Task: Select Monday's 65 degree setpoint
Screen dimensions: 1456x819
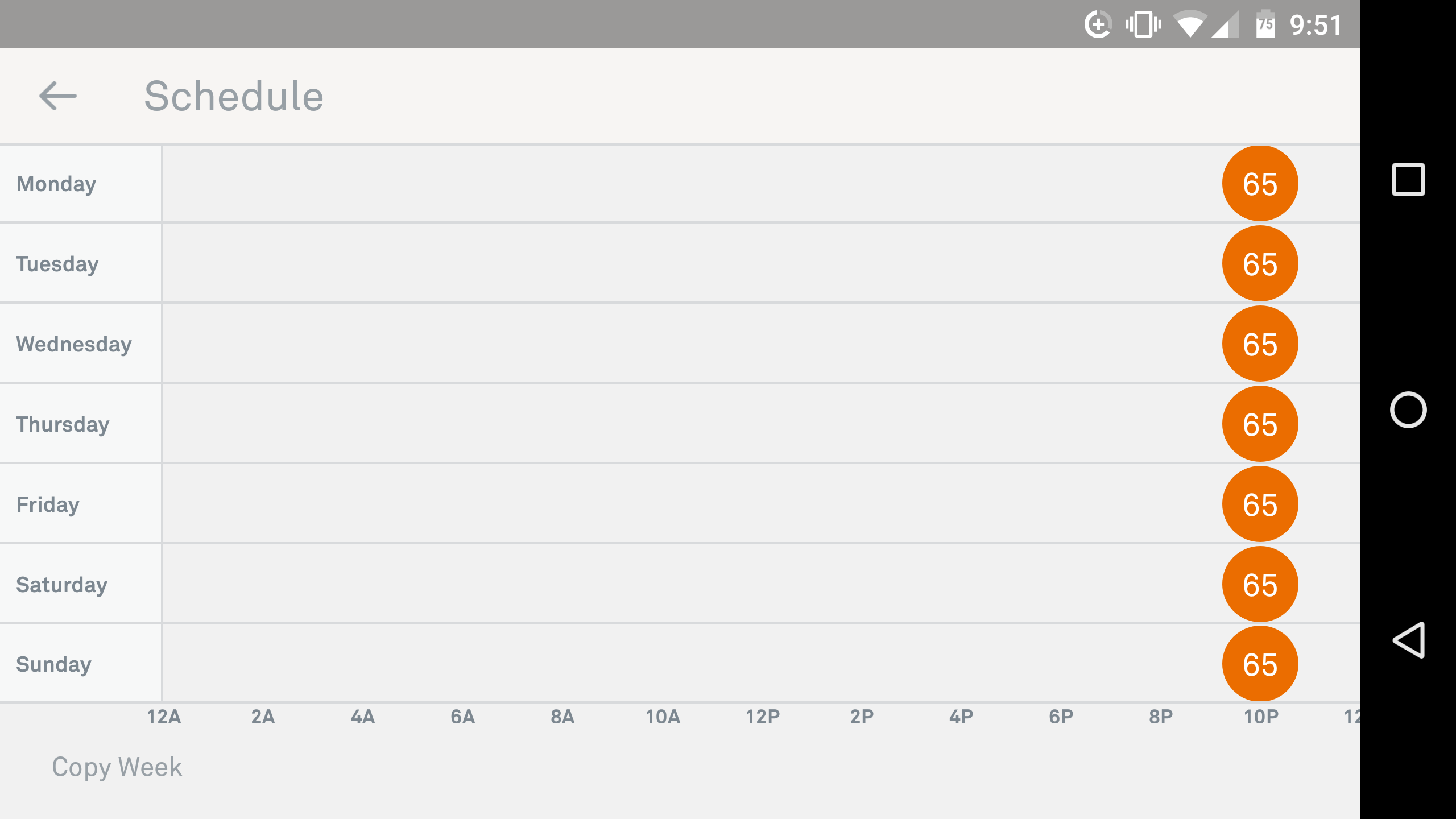Action: [1260, 184]
